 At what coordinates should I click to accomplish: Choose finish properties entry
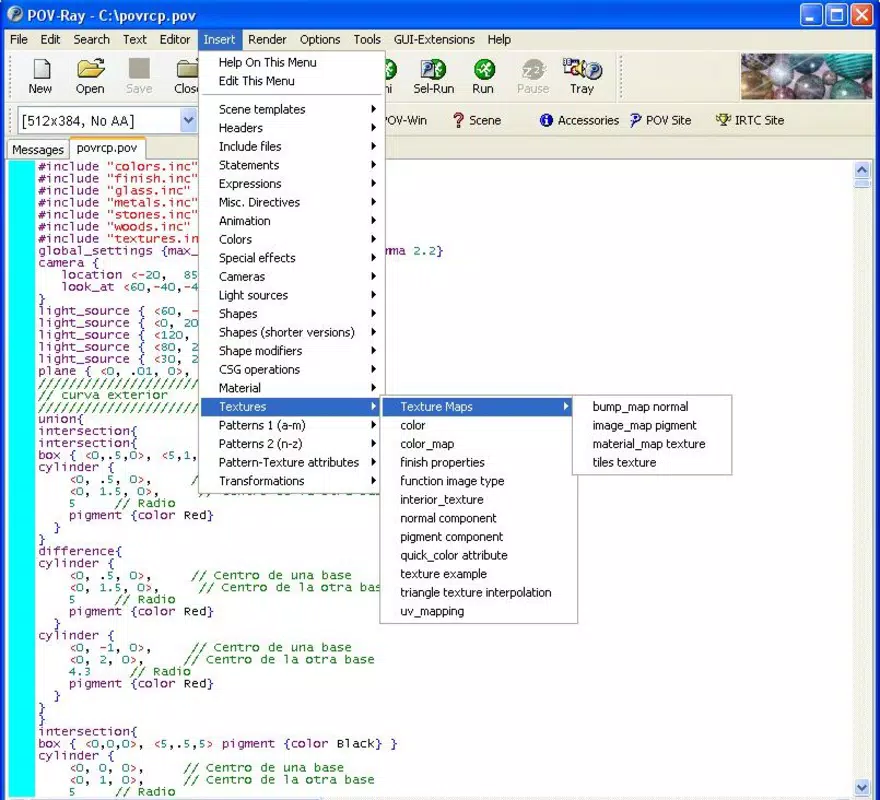478,462
